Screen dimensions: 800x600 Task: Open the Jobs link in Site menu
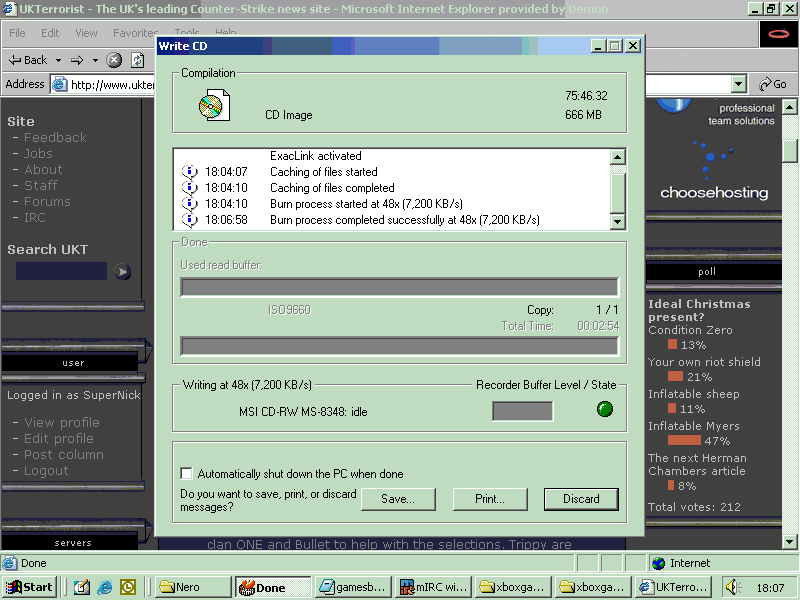coord(38,154)
